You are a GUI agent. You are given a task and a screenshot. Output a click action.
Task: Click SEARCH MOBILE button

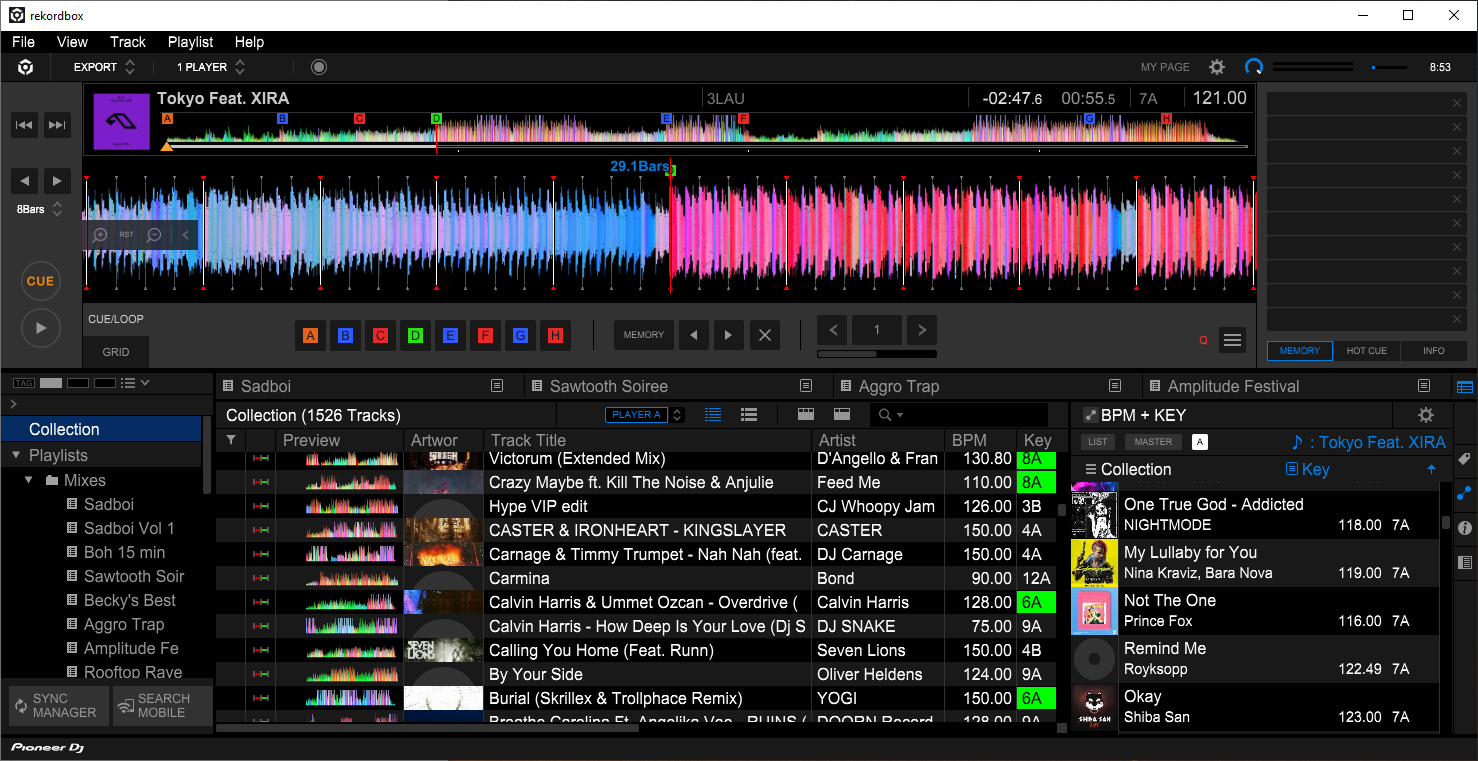162,705
